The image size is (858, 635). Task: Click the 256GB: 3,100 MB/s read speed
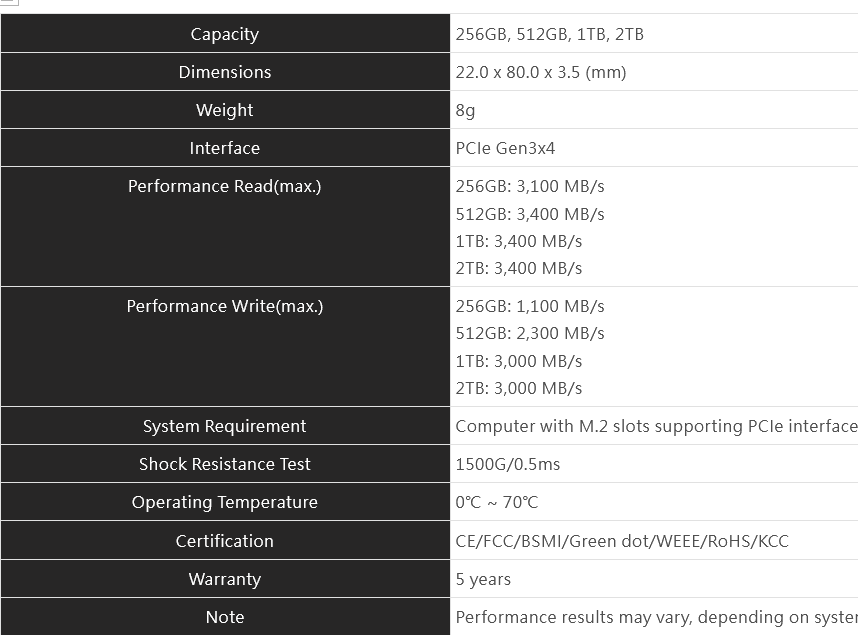530,187
